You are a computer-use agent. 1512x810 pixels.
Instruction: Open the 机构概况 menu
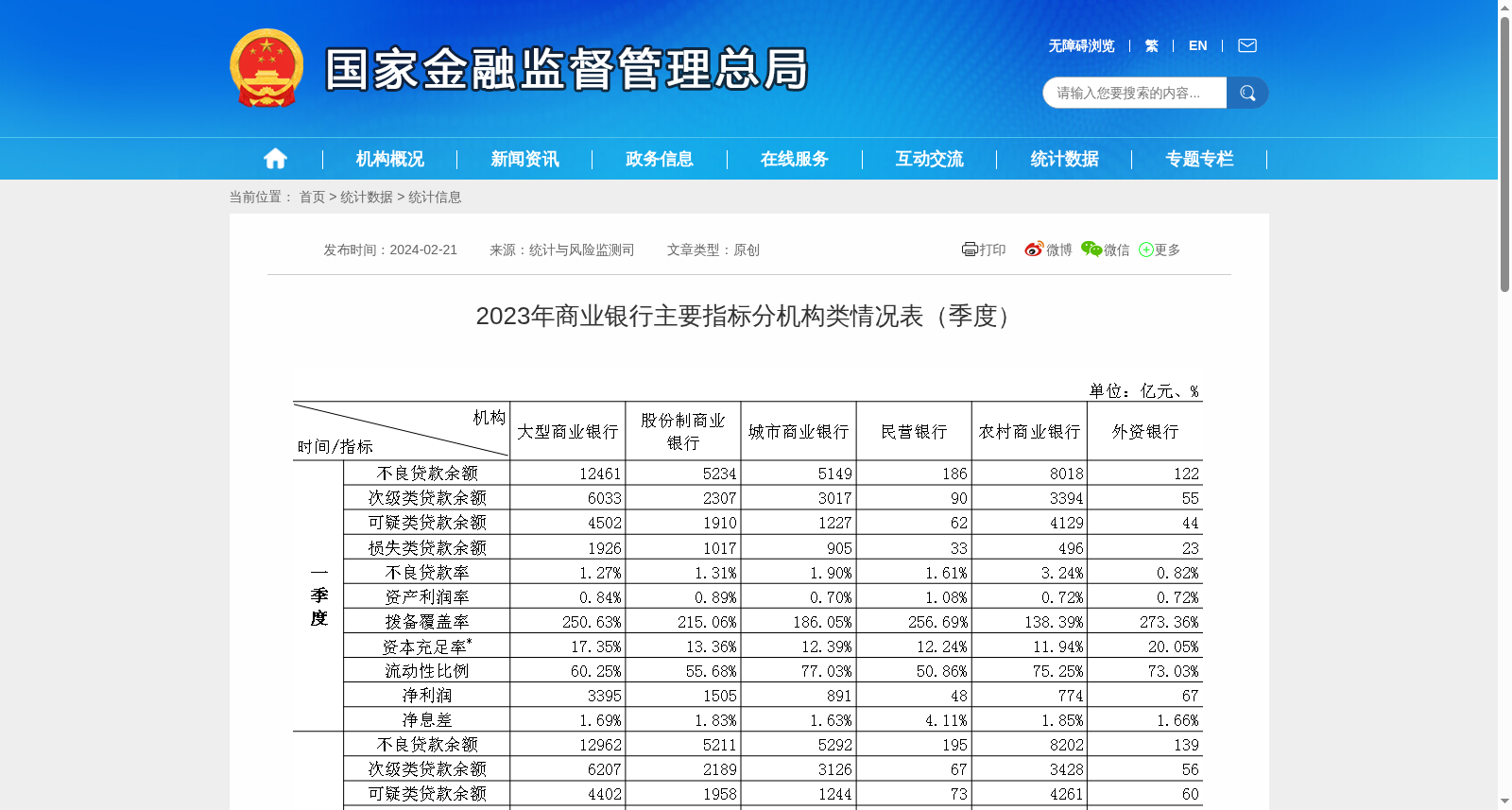[389, 159]
